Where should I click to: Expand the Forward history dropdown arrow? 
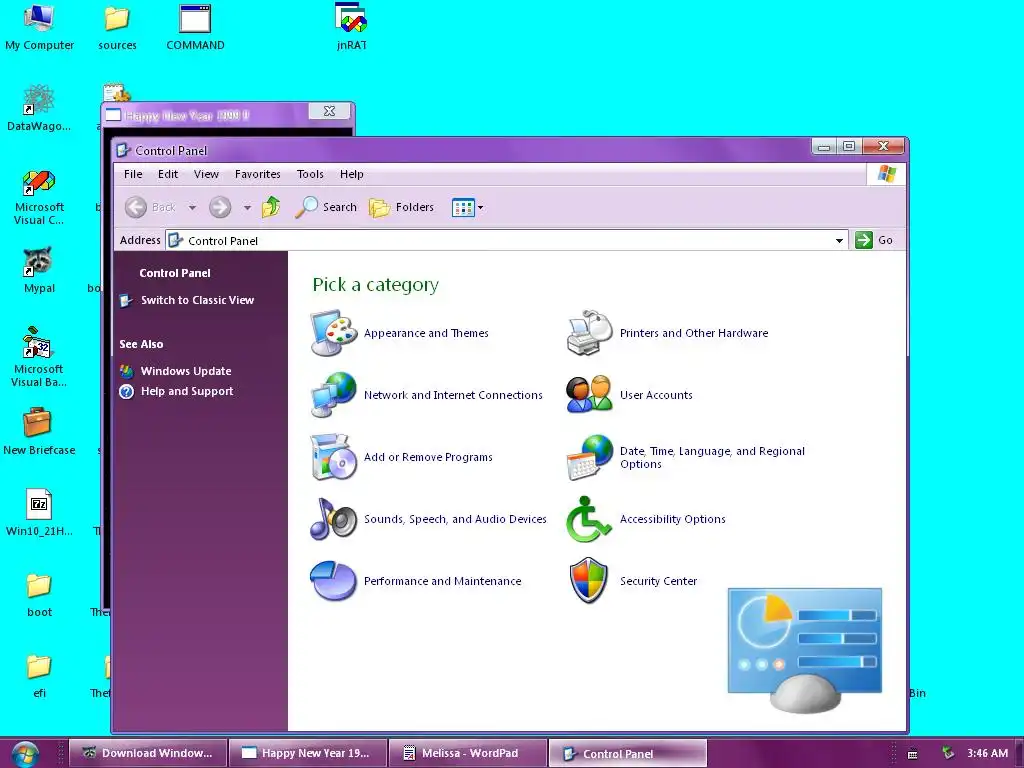tap(247, 208)
